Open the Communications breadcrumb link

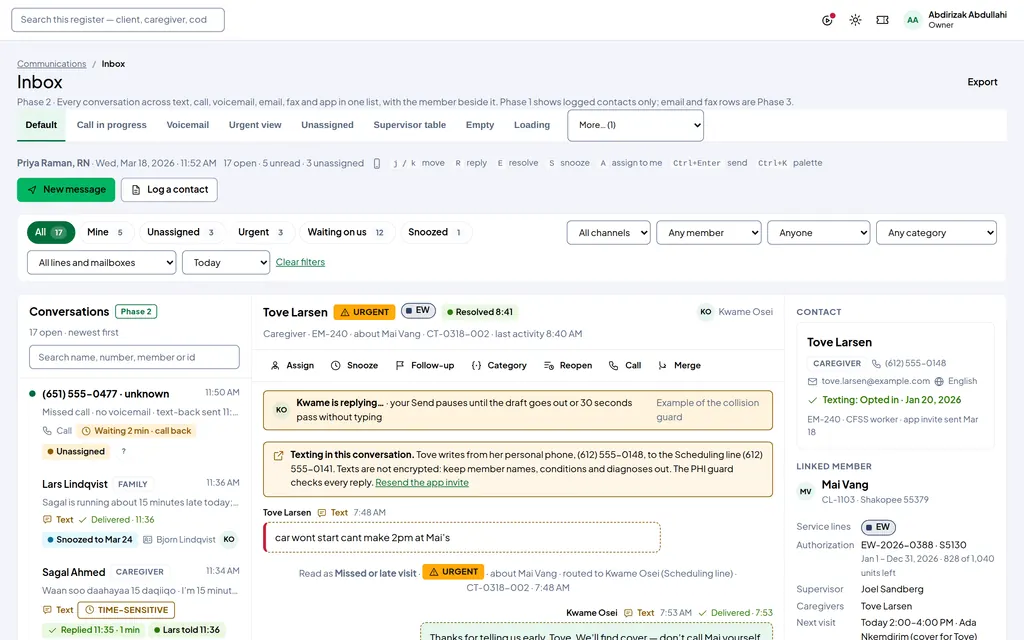52,64
